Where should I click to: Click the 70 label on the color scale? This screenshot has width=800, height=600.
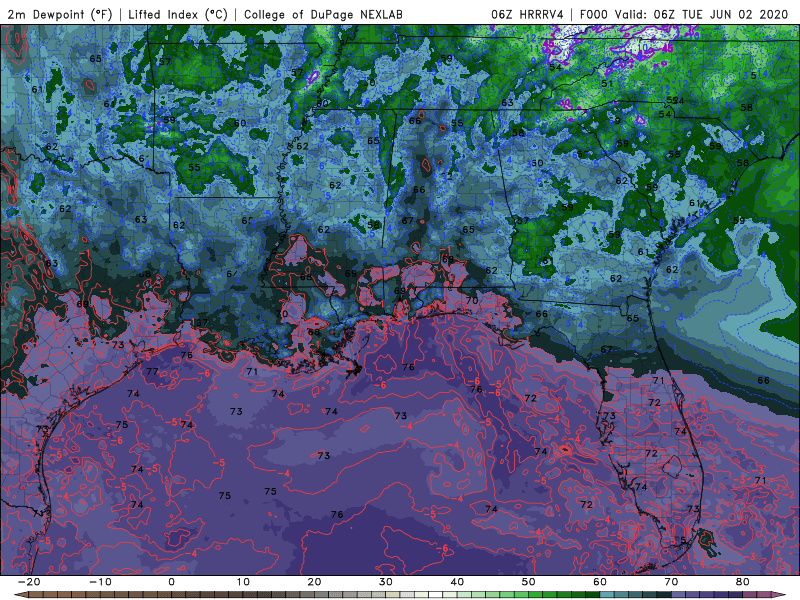pyautogui.click(x=671, y=582)
